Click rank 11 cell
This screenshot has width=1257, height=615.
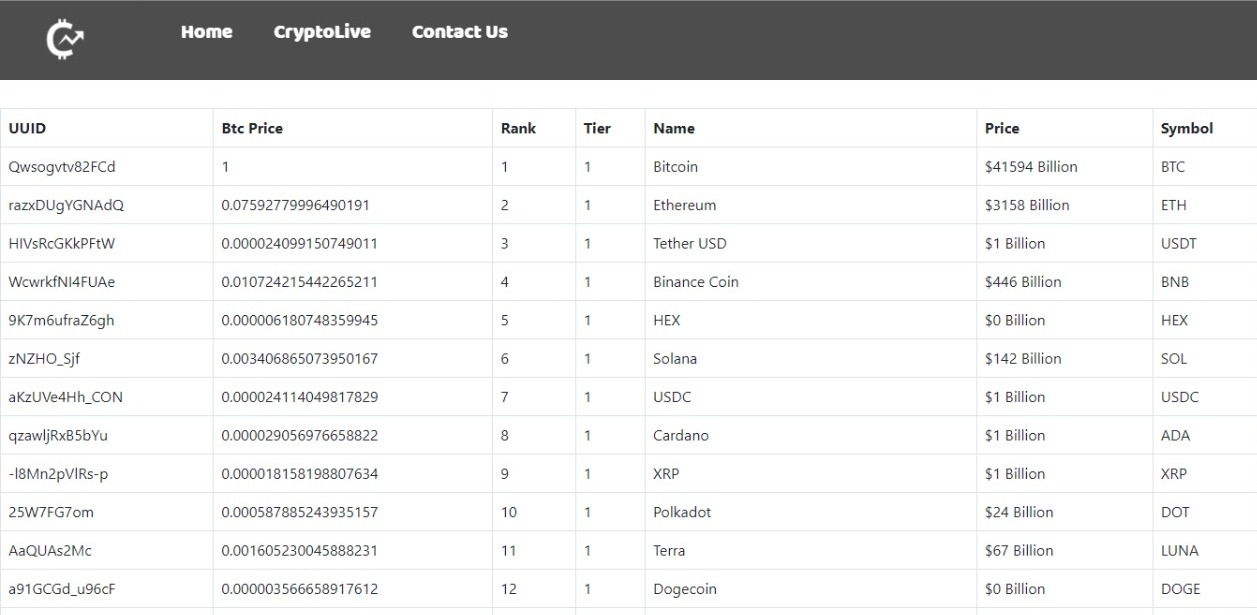pos(534,550)
